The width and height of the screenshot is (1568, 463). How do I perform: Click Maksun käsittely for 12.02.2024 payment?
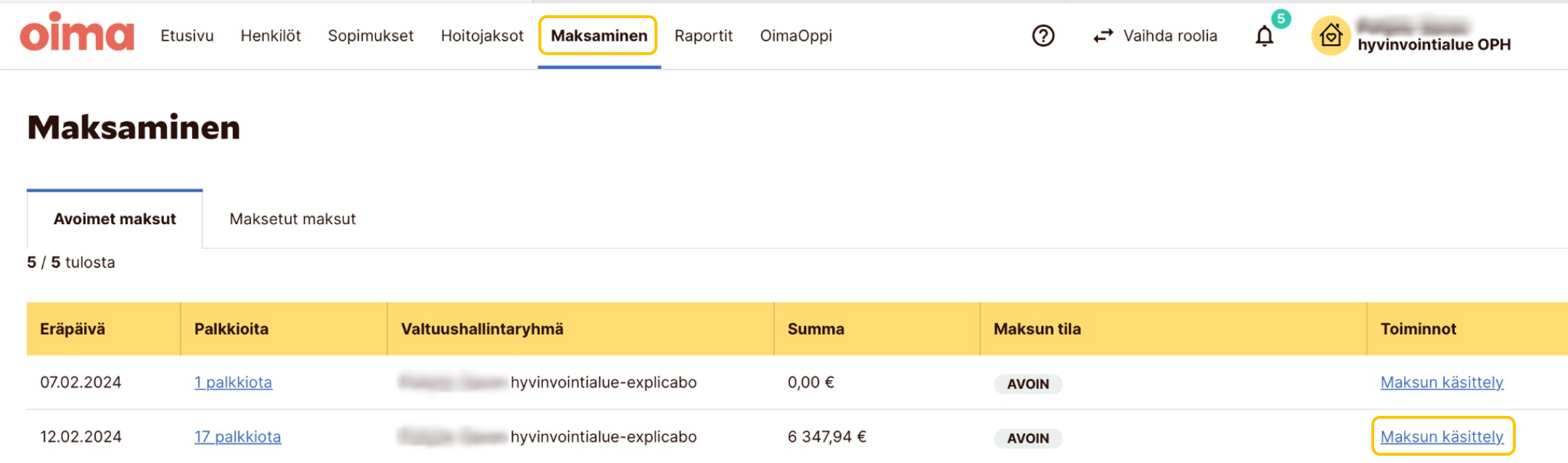[1441, 437]
